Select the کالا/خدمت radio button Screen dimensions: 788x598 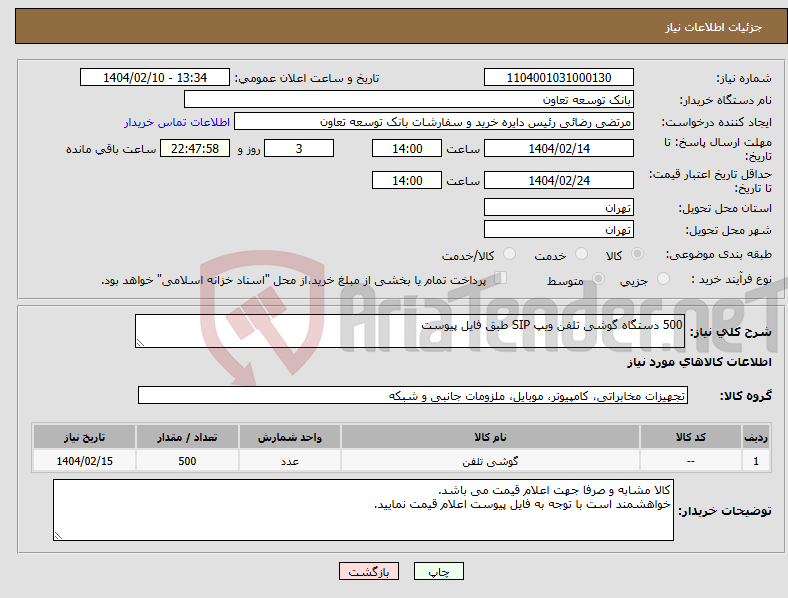coord(510,254)
